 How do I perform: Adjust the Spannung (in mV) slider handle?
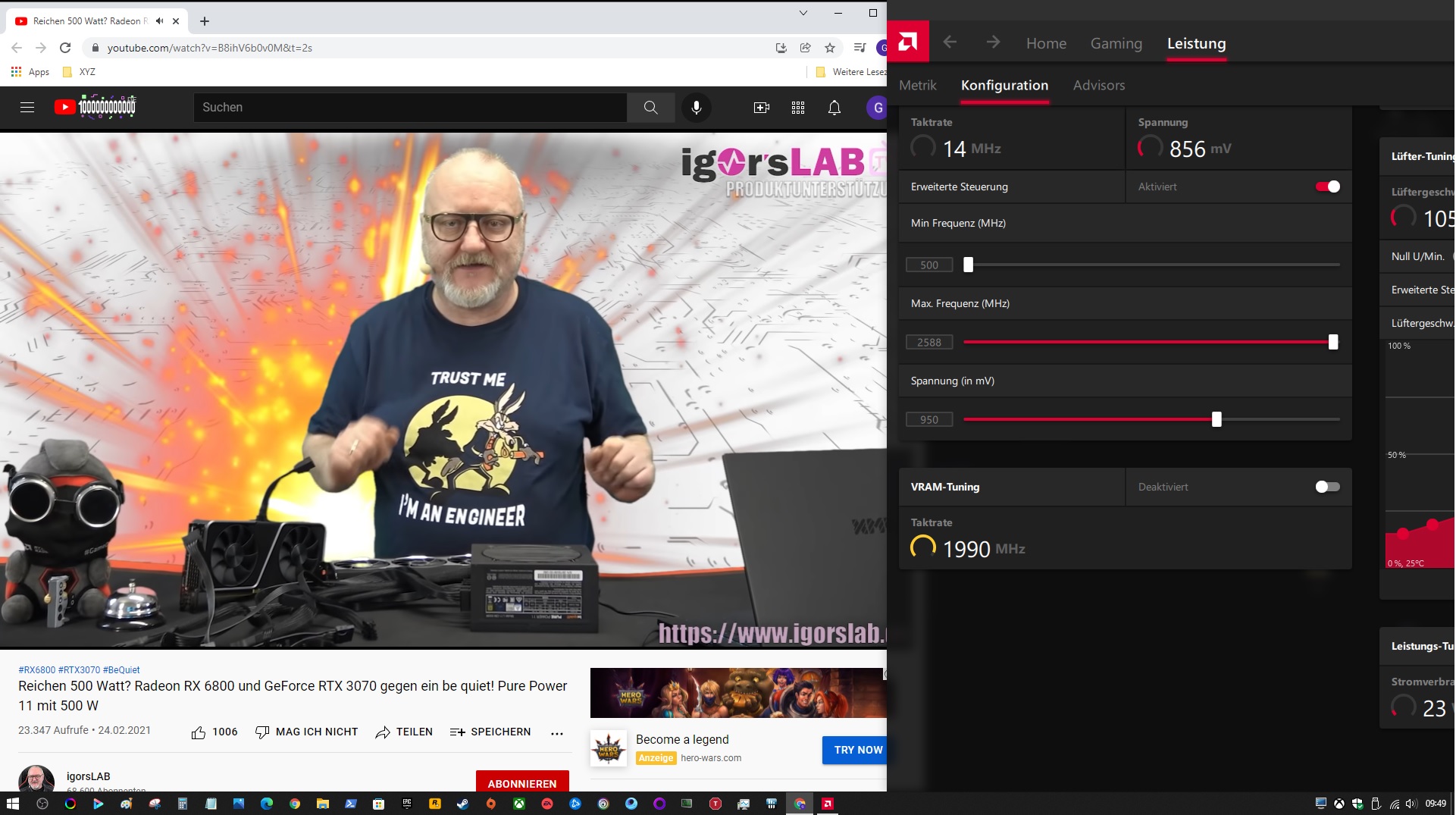click(1216, 419)
